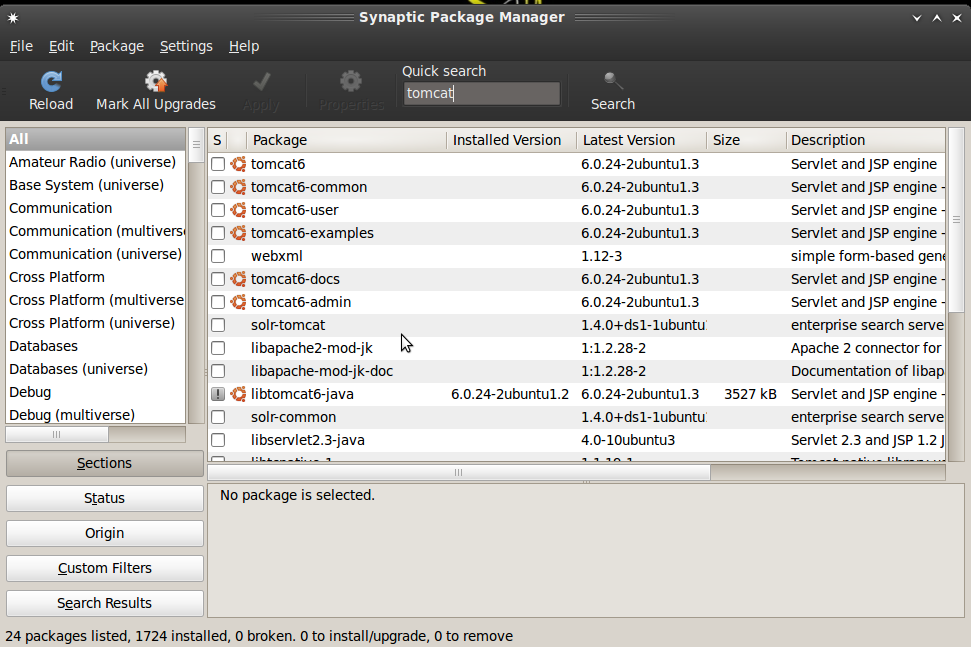Click the Apply toolbar icon
971x647 pixels.
[x=261, y=80]
